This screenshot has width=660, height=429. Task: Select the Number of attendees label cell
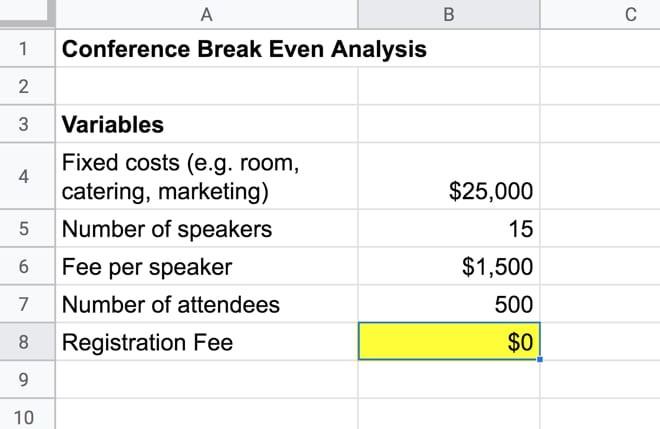[x=206, y=305]
